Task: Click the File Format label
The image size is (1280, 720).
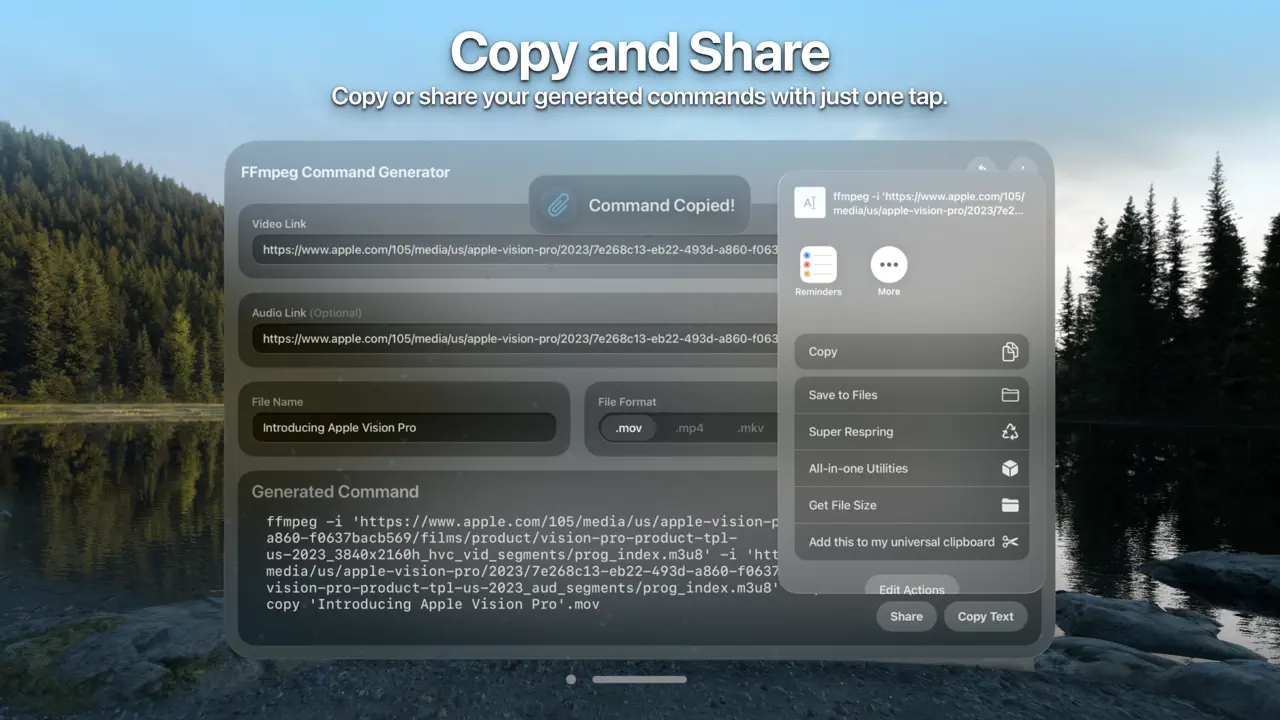Action: 627,402
